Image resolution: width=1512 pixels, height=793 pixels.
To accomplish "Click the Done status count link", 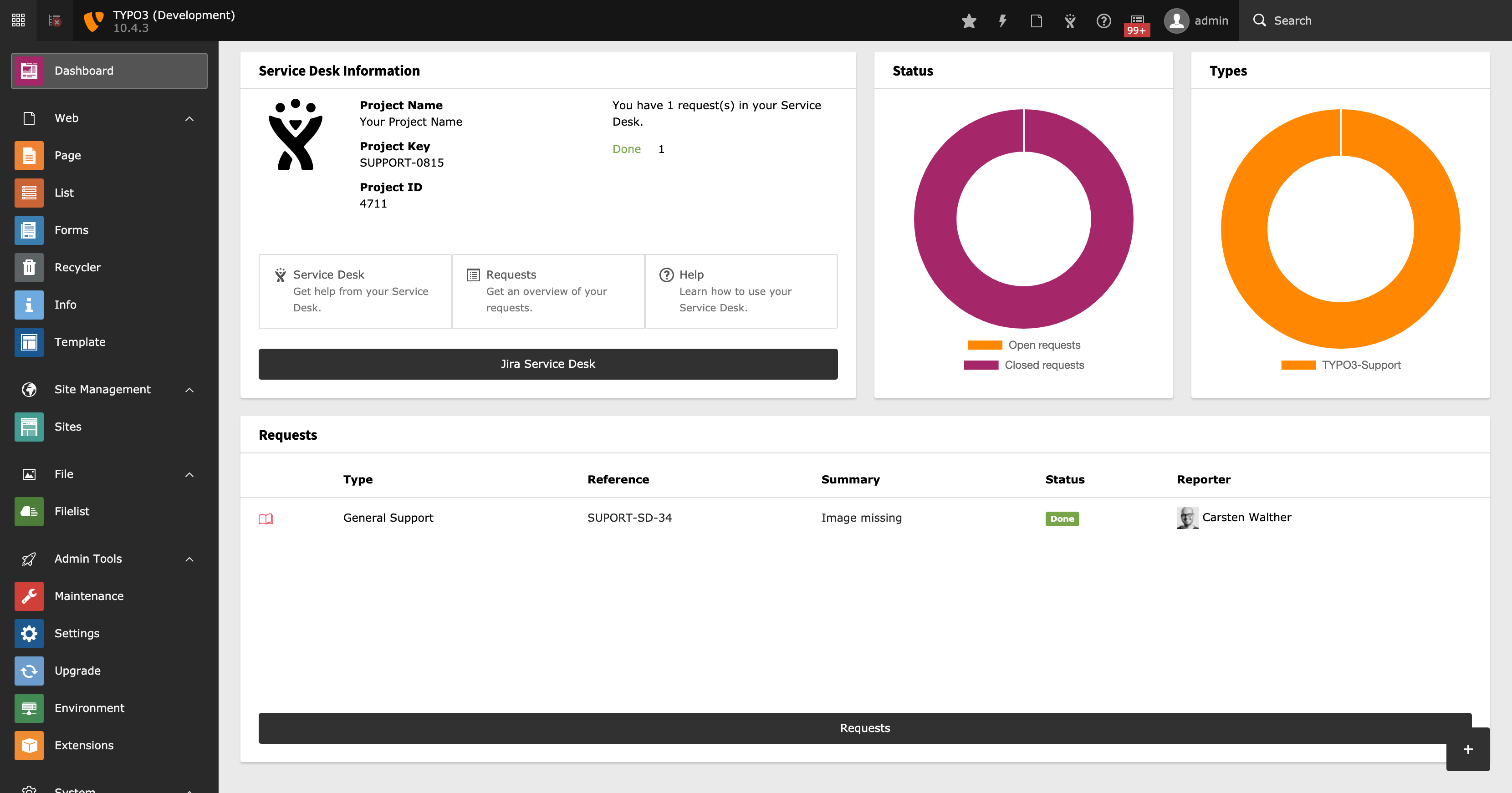I will (x=626, y=150).
